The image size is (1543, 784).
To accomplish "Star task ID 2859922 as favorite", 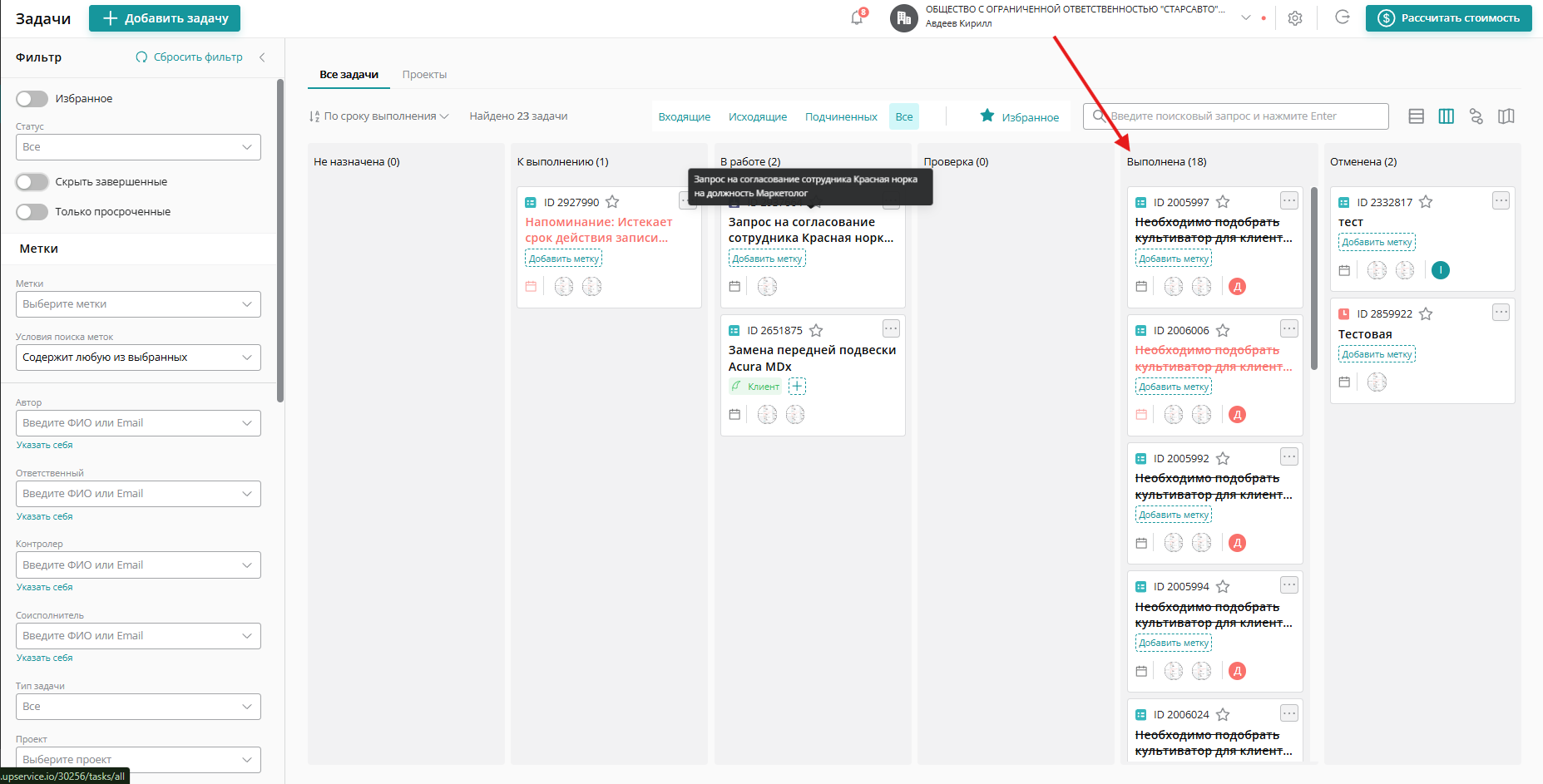I will [x=1426, y=313].
